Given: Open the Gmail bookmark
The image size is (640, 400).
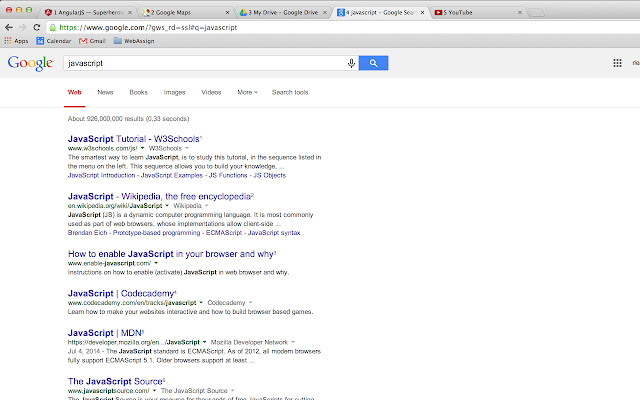Looking at the screenshot, I should (x=92, y=41).
